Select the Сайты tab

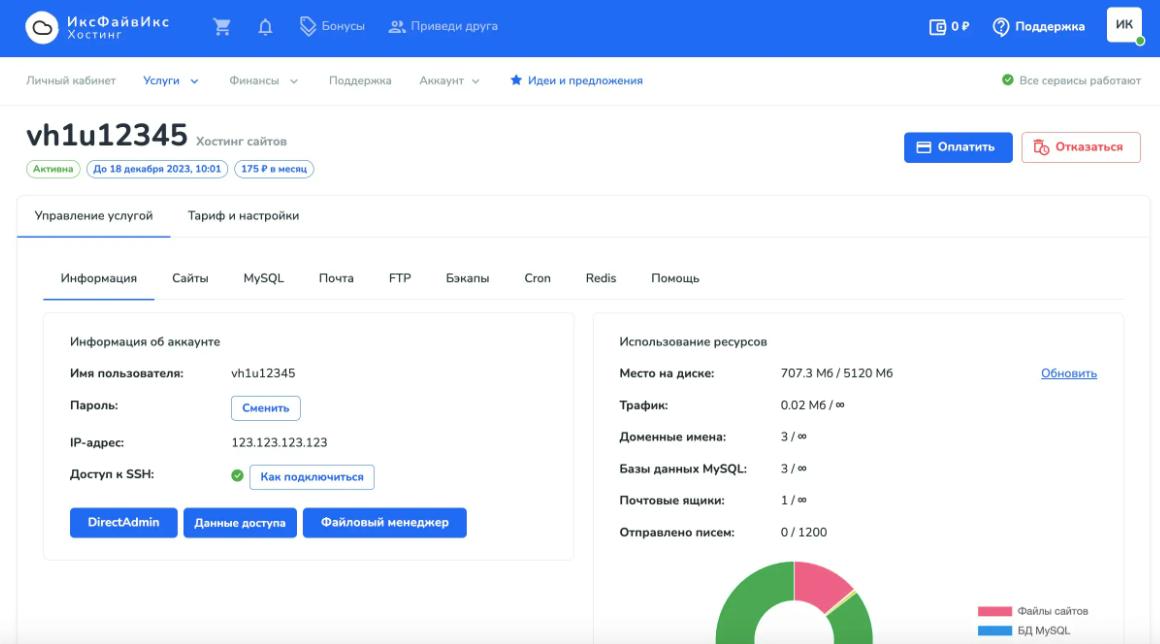190,279
